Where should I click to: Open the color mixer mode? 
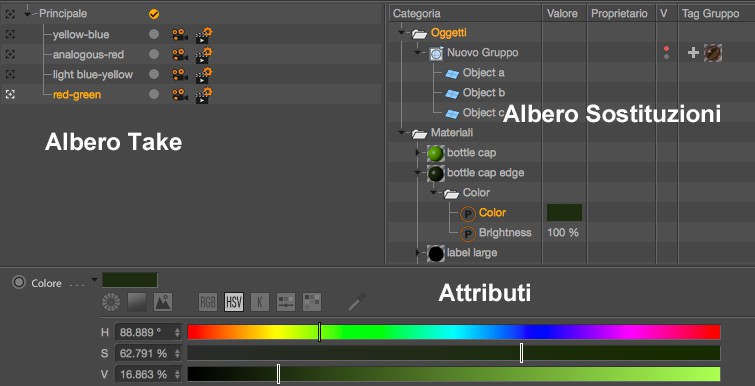[286, 302]
